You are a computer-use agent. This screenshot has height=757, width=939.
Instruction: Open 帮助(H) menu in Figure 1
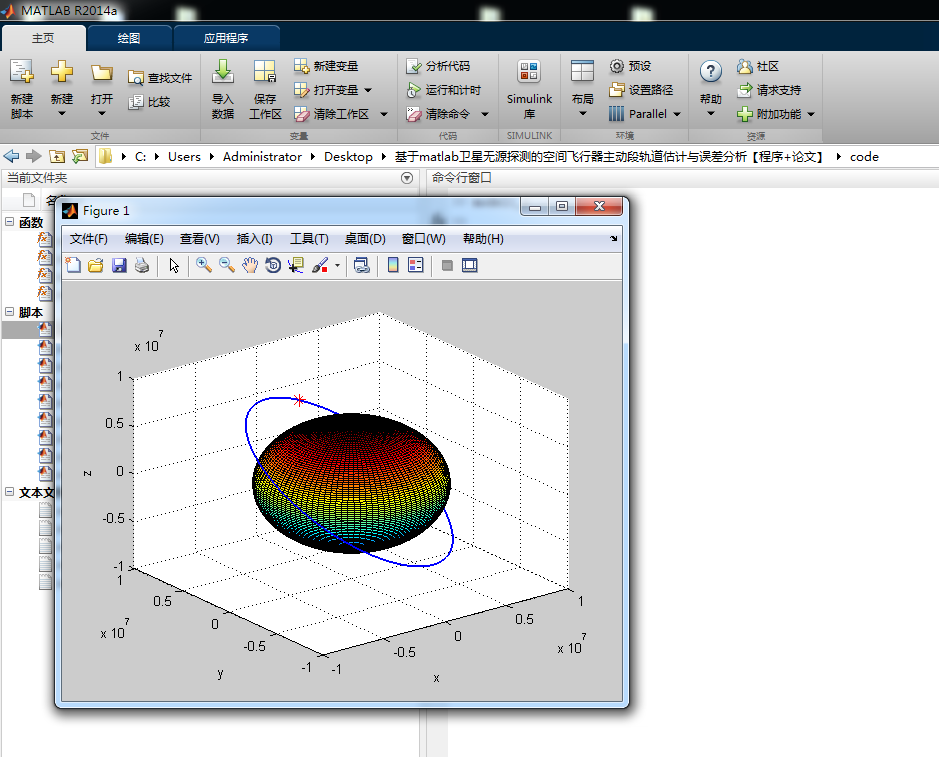coord(483,239)
